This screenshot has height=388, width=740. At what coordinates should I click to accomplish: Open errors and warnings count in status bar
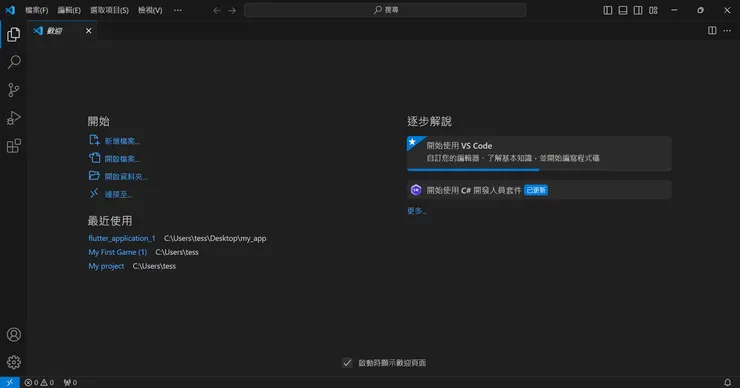point(39,383)
